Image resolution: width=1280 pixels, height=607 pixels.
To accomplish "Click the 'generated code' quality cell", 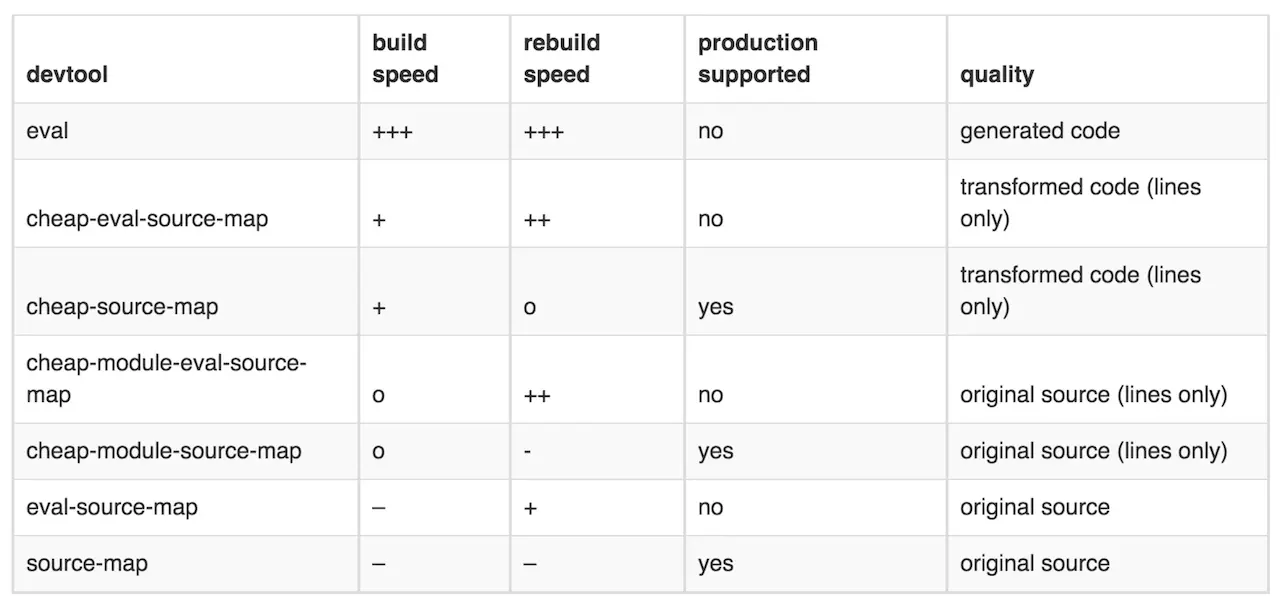I will [1040, 131].
